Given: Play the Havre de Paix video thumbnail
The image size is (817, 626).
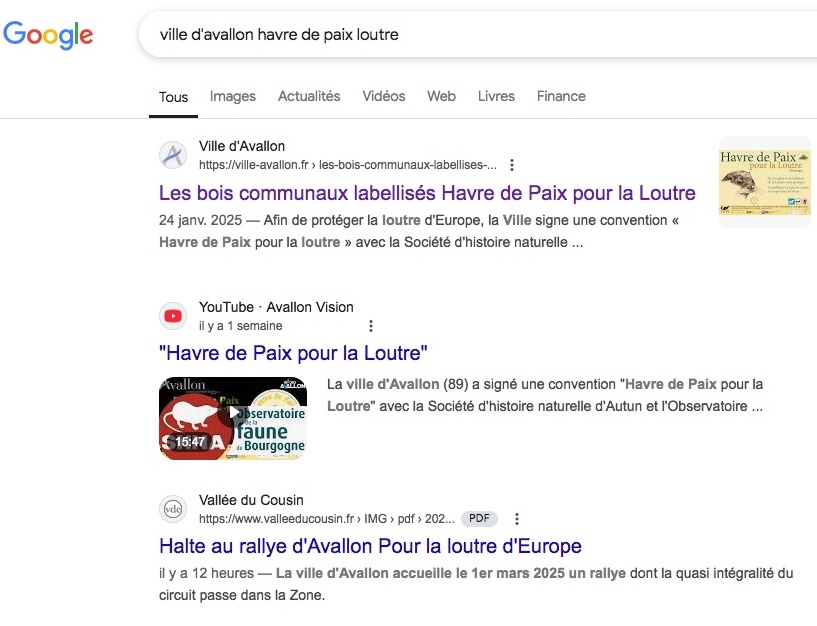Looking at the screenshot, I should (x=233, y=419).
